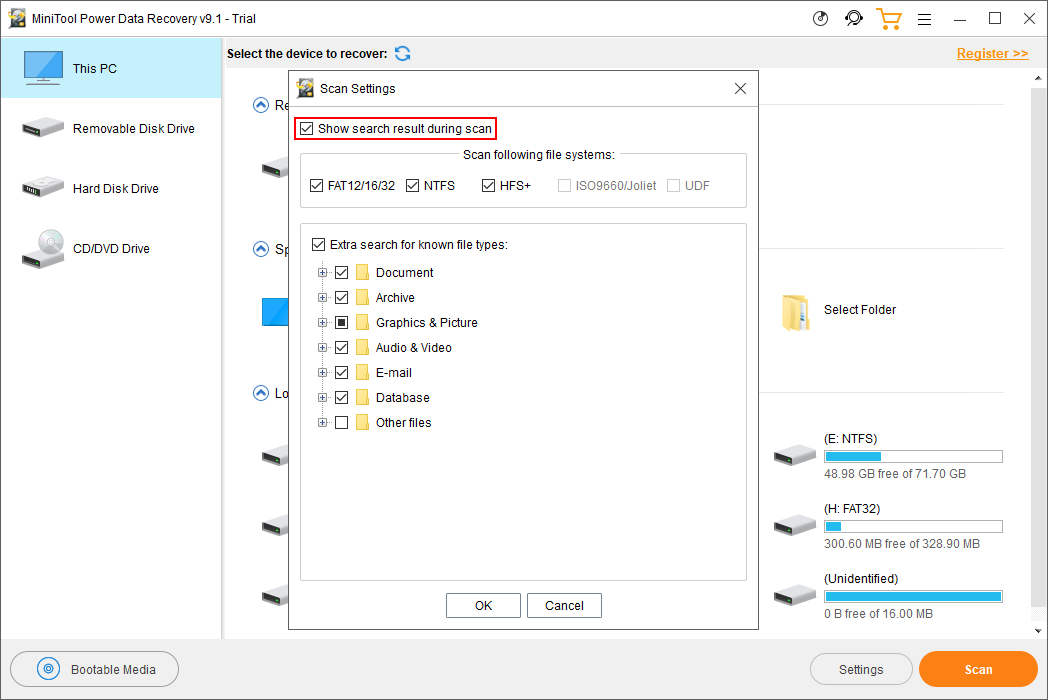Expand the Graphics & Picture tree node
This screenshot has width=1048, height=700.
pos(322,322)
